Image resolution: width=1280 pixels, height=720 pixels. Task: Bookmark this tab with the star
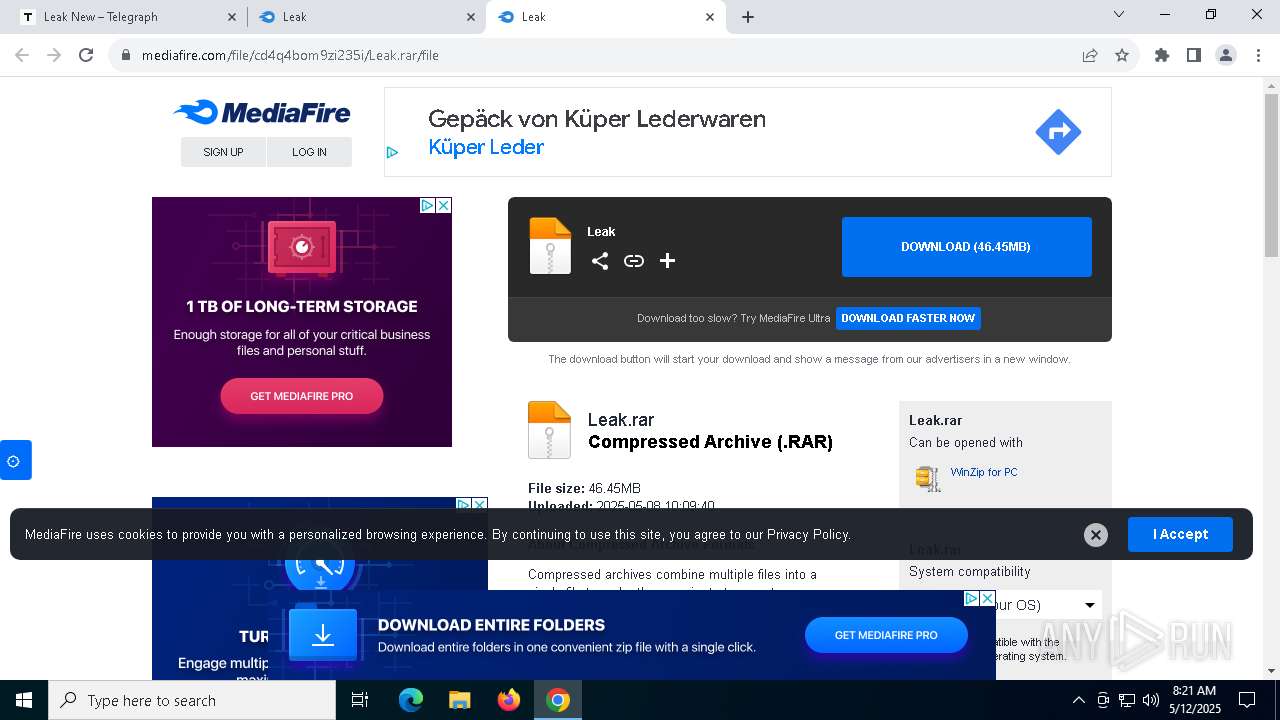1122,56
